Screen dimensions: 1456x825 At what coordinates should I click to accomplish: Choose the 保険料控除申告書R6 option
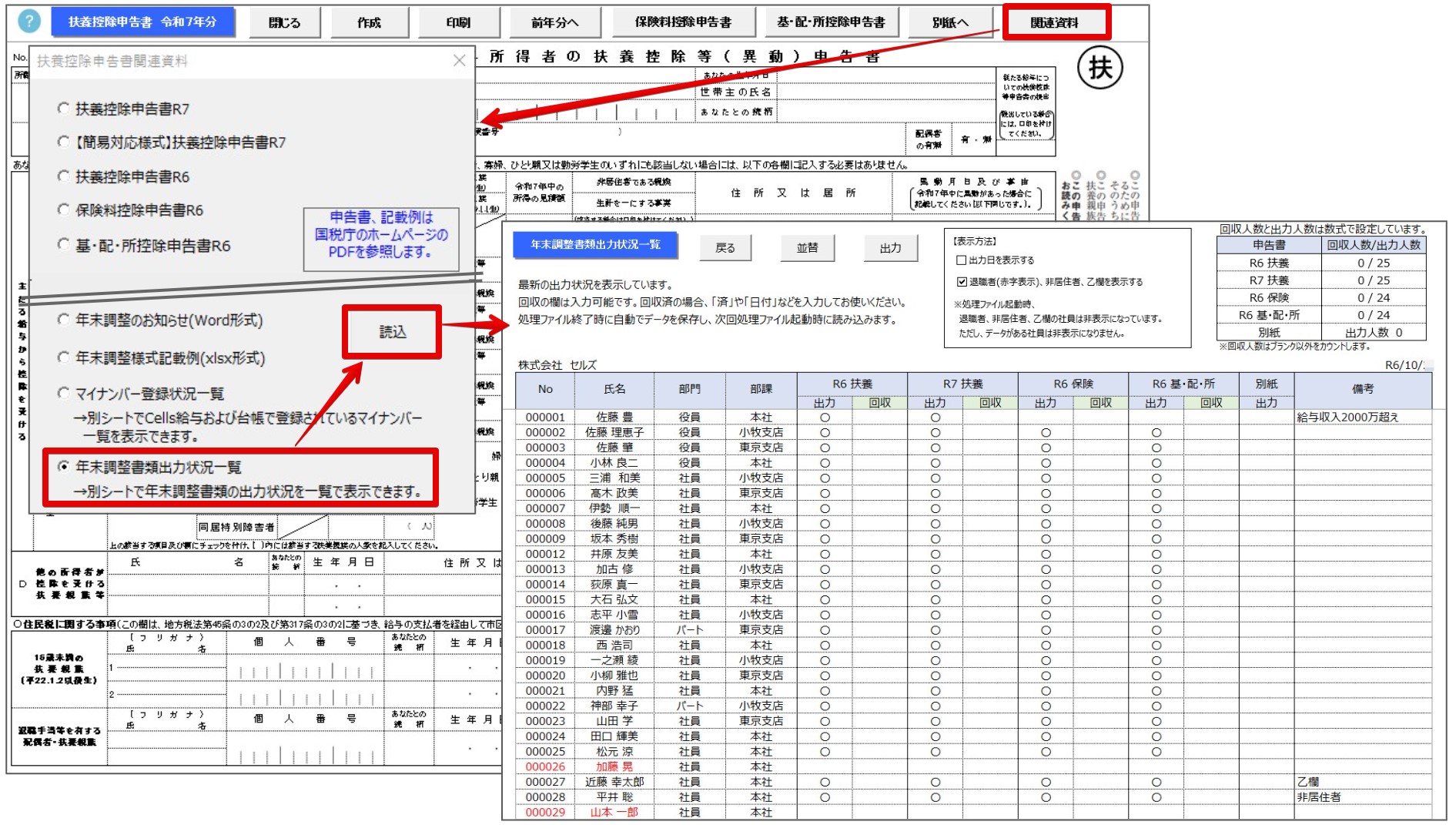pyautogui.click(x=63, y=210)
